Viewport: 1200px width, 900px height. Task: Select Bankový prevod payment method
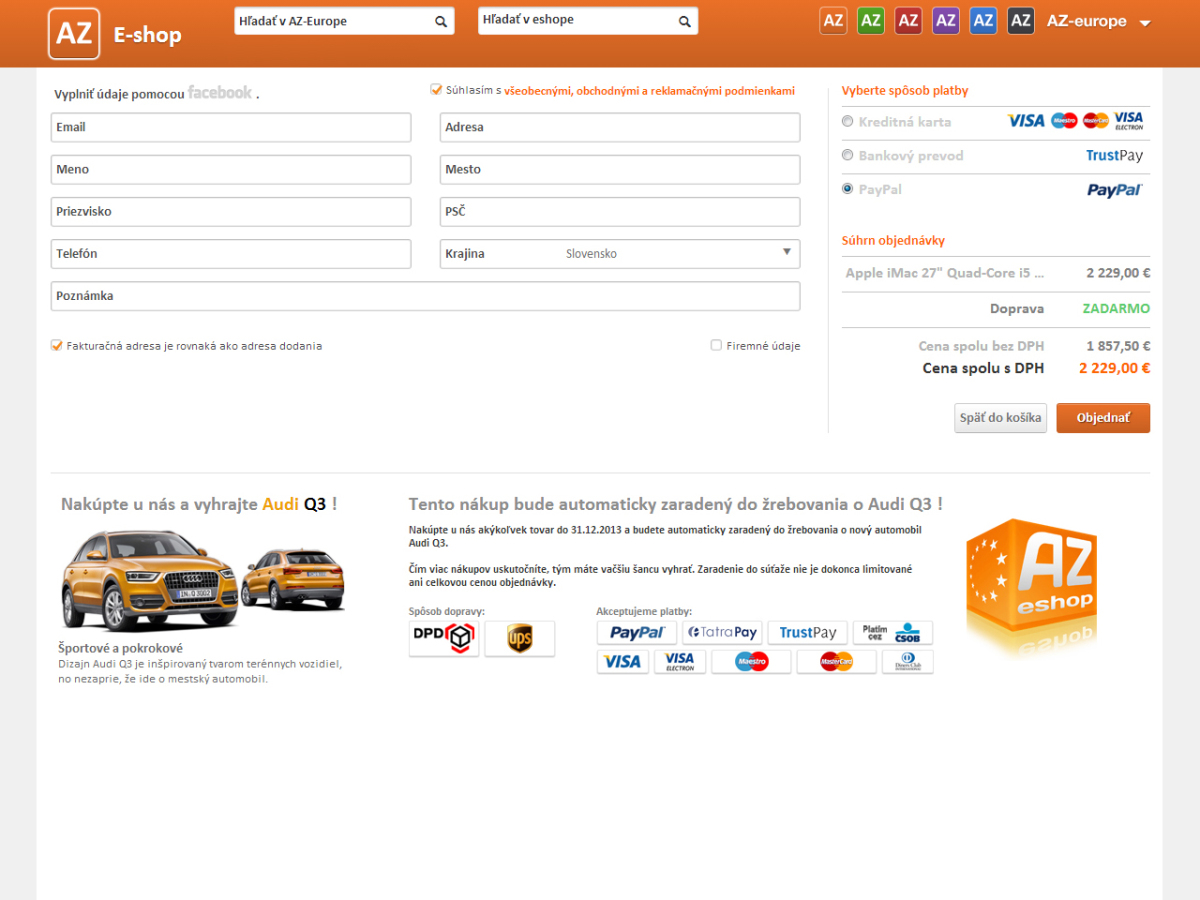pos(848,156)
